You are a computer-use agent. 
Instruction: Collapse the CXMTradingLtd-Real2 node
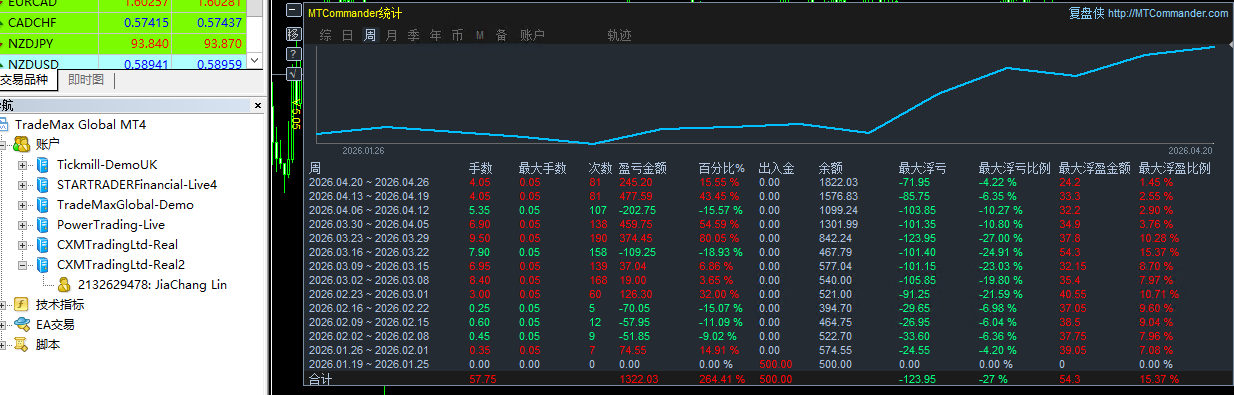pos(23,264)
